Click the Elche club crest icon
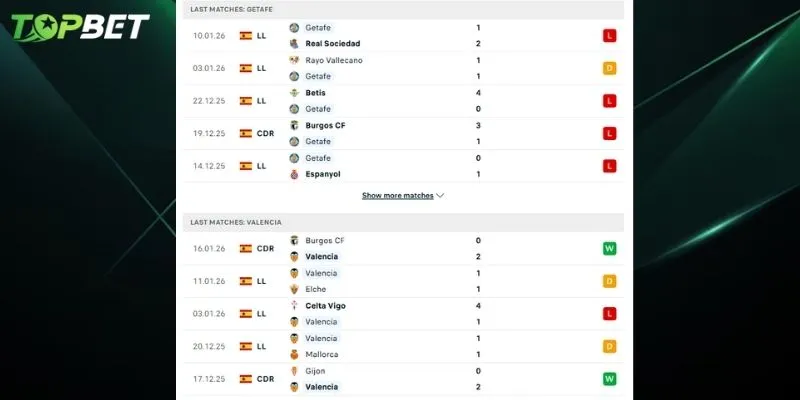 (x=294, y=289)
